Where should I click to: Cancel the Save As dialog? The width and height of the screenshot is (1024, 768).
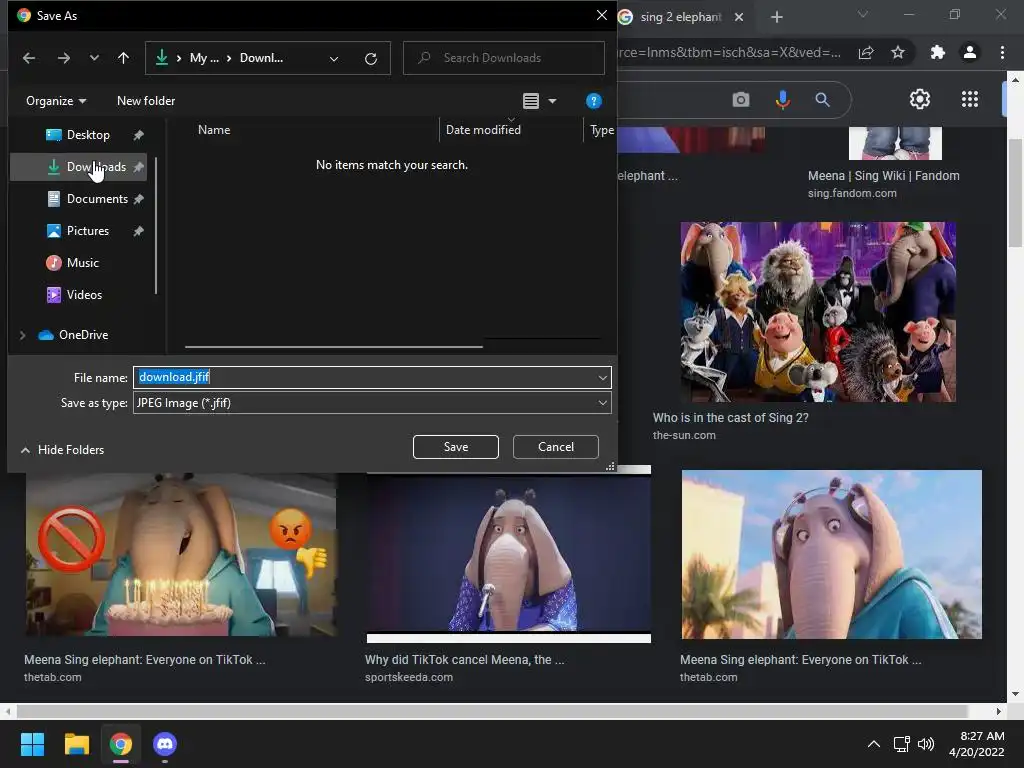click(x=556, y=447)
